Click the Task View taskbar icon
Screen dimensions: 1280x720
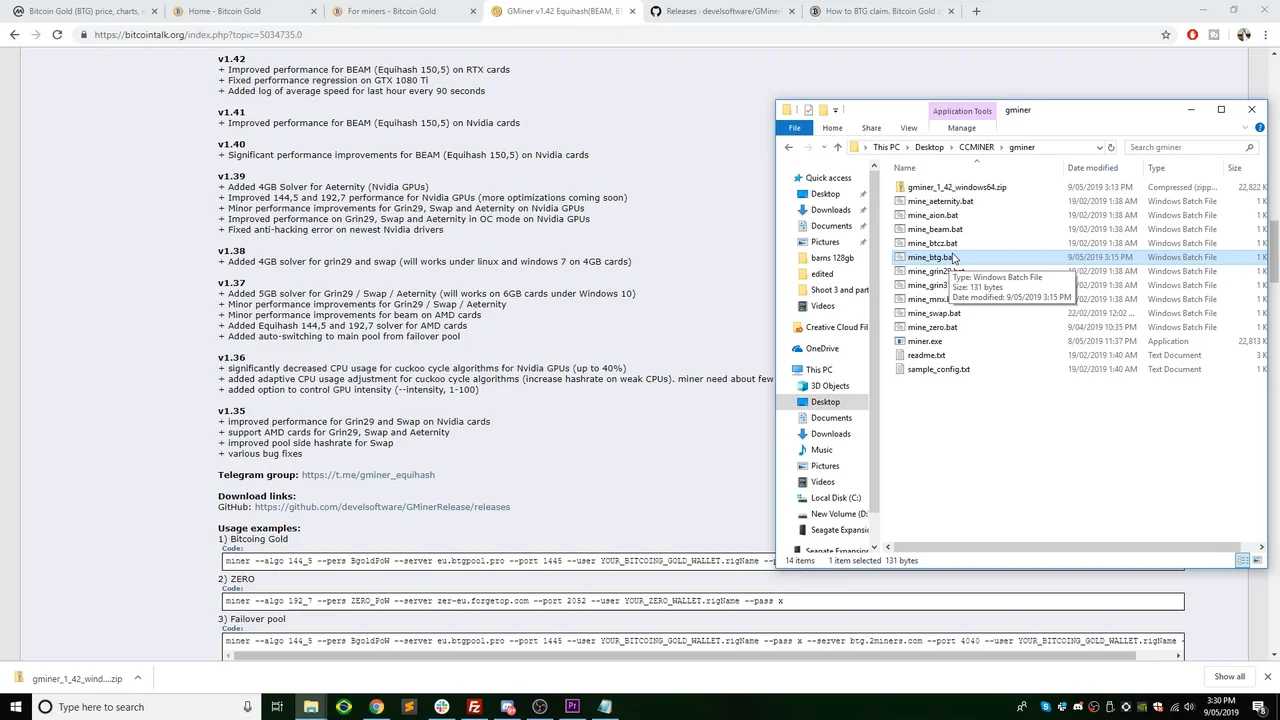pyautogui.click(x=277, y=707)
